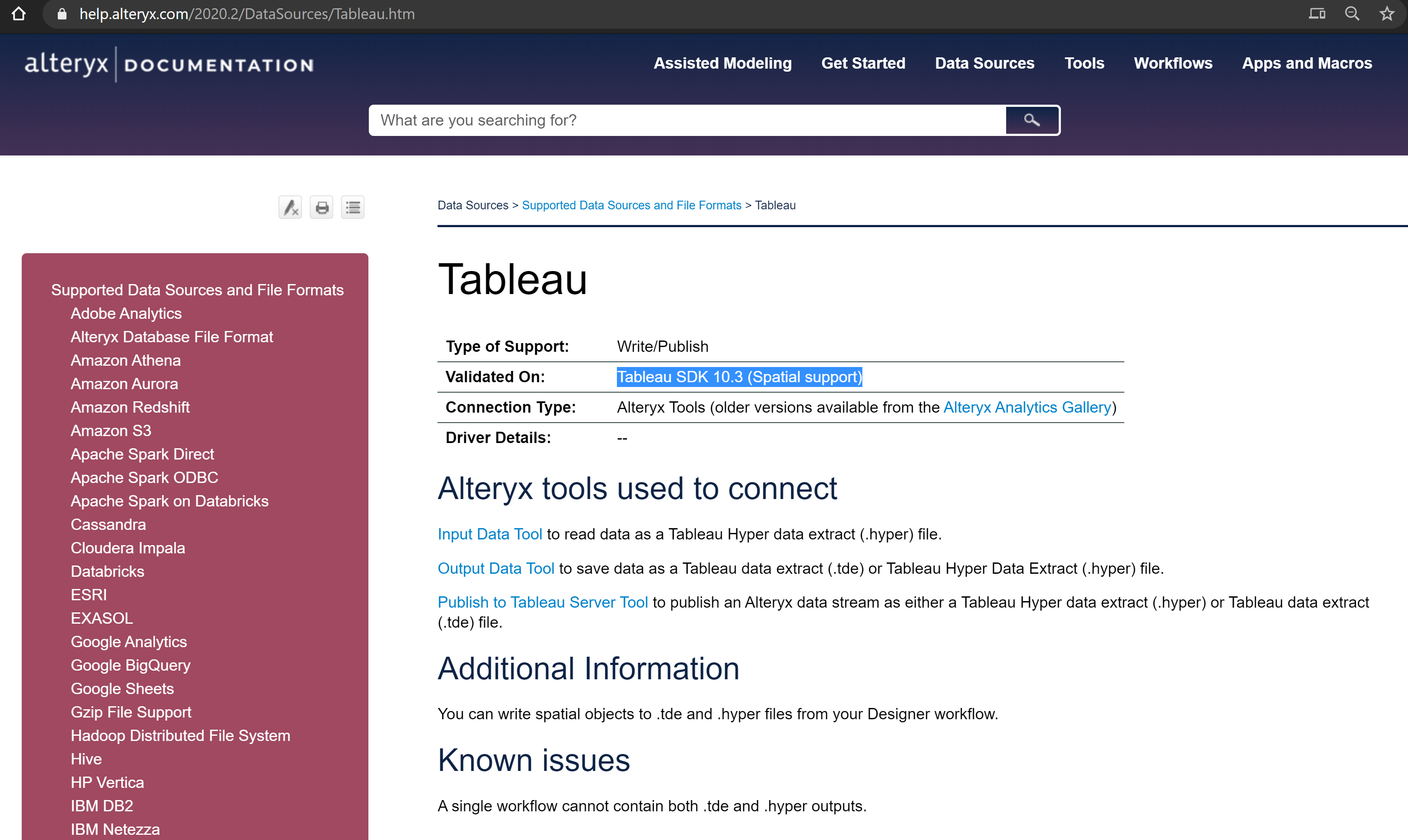This screenshot has width=1408, height=840.
Task: Open the find-on-page zoom icon
Action: 1352,13
